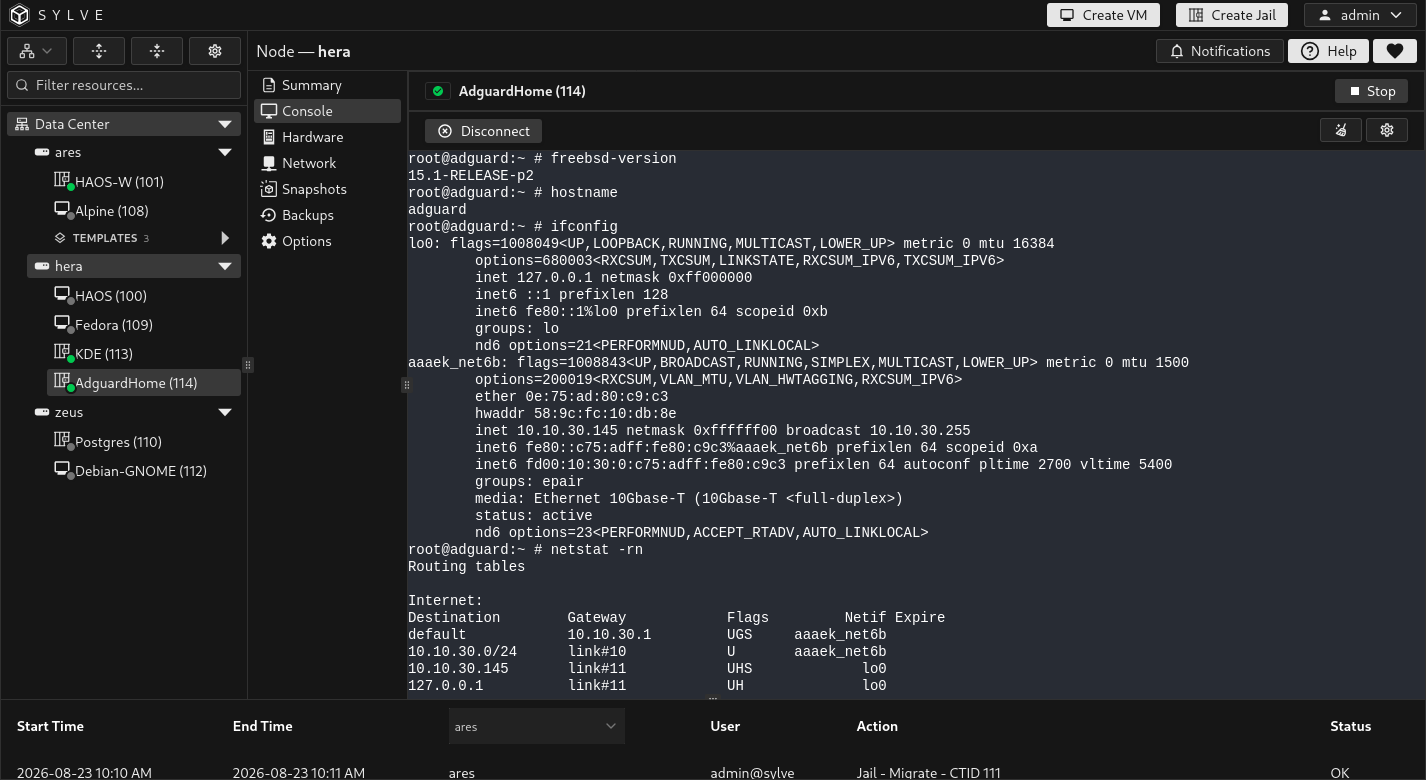
Task: Select the zeus node
Action: pos(134,412)
